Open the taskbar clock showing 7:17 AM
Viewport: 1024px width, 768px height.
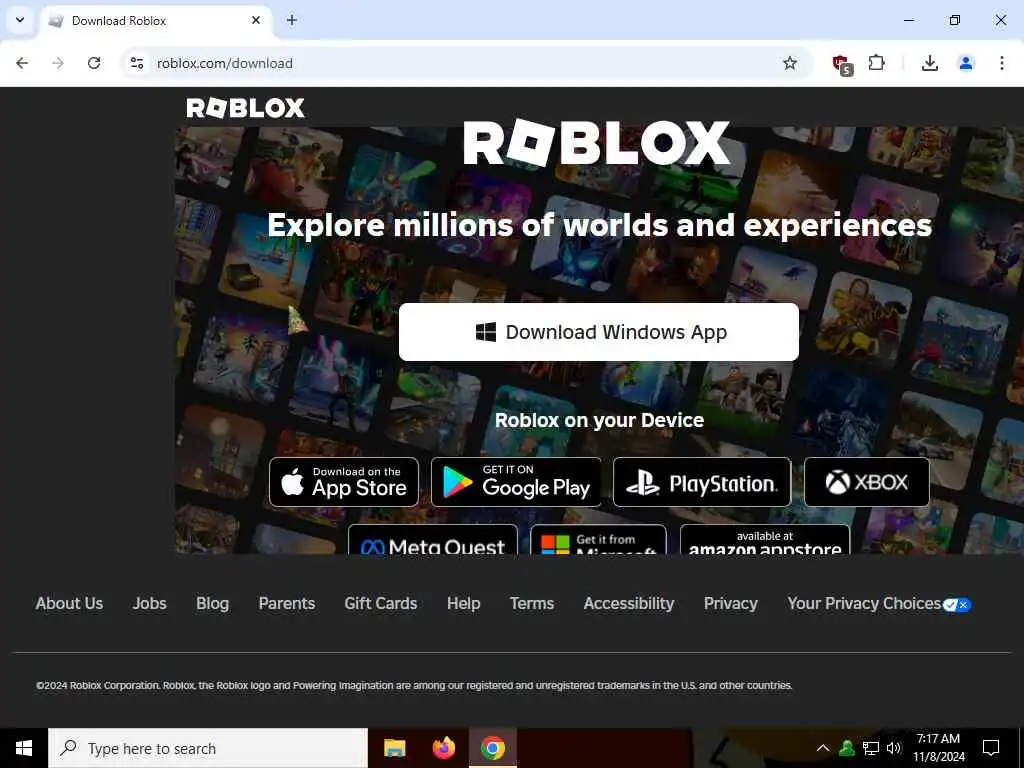pyautogui.click(x=938, y=748)
